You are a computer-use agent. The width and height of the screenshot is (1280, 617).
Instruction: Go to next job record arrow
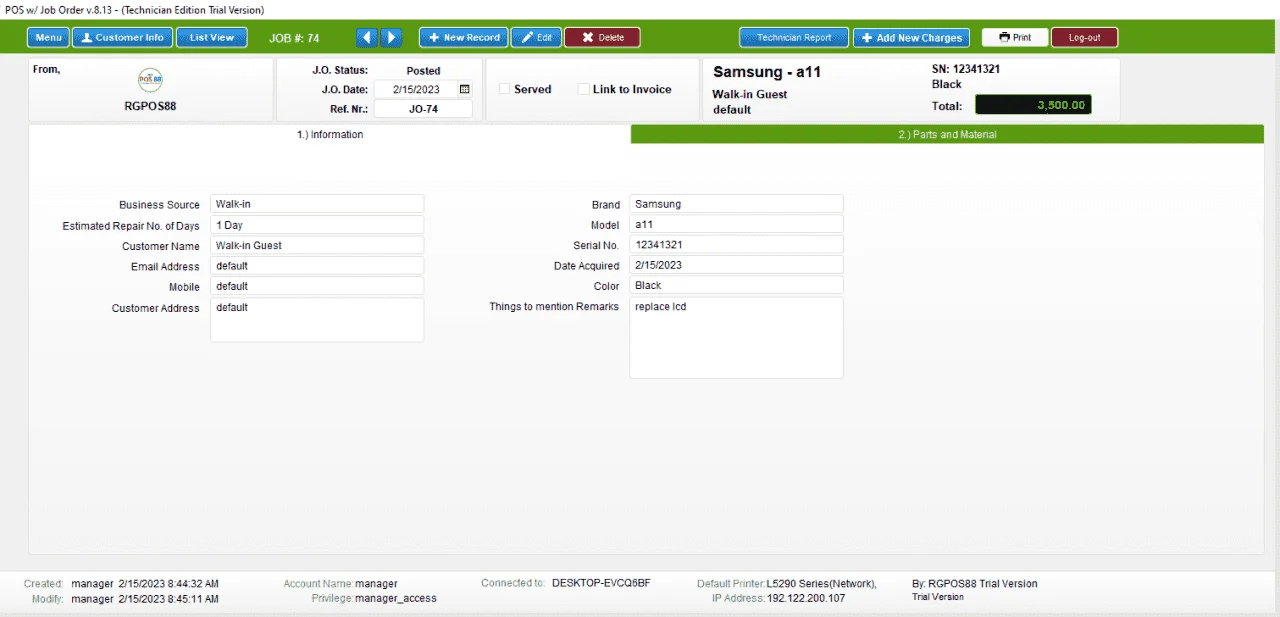point(392,37)
